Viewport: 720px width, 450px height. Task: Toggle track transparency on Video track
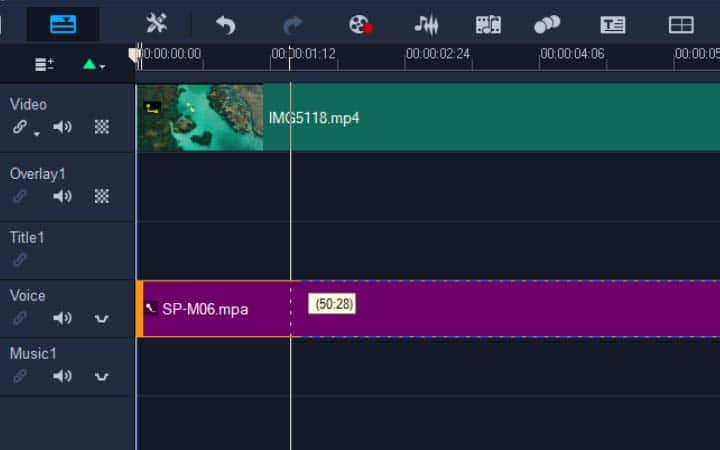pos(101,126)
